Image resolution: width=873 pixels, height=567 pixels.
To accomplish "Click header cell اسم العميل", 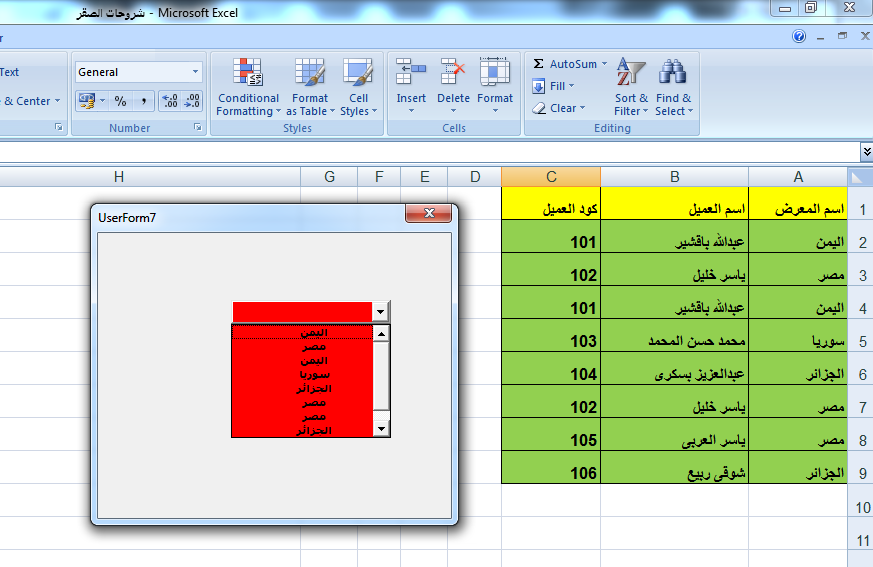I will [675, 203].
